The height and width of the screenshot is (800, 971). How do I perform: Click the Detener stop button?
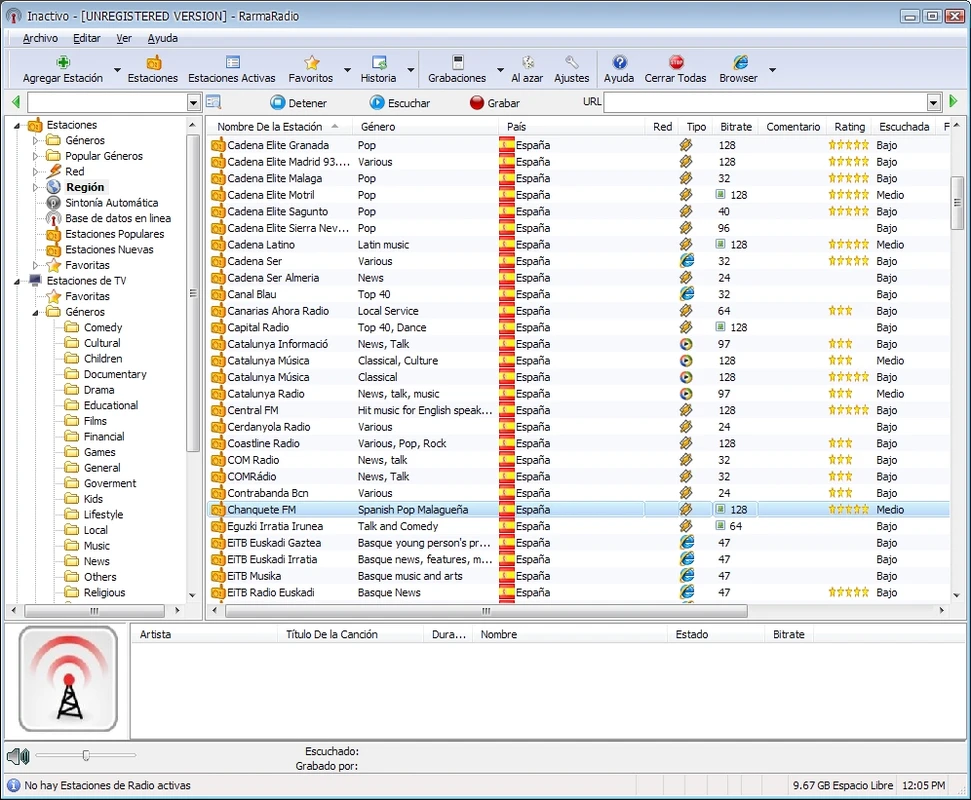point(299,103)
